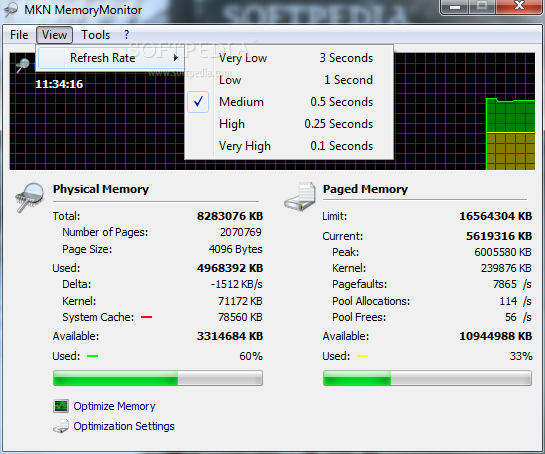Click the yellow paged memory graph area
545x454 pixels.
(x=510, y=151)
